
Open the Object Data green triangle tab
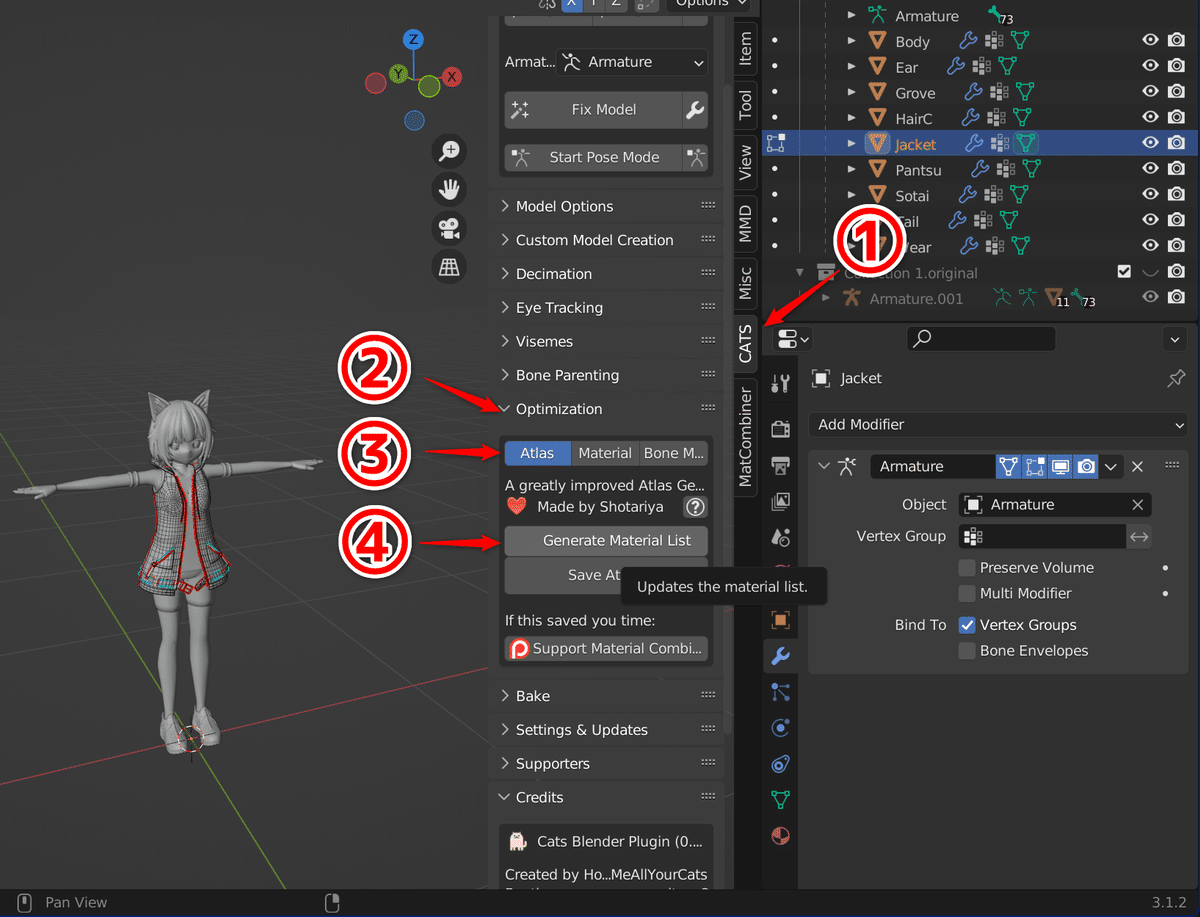[x=781, y=800]
